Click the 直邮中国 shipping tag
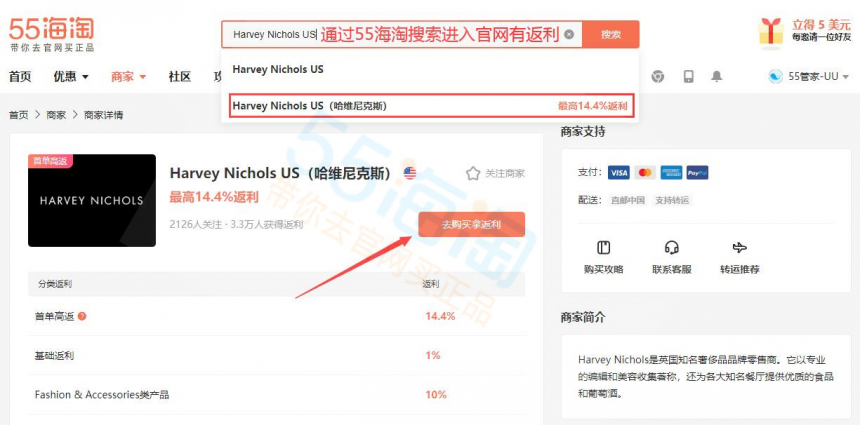This screenshot has height=425, width=860. 628,200
